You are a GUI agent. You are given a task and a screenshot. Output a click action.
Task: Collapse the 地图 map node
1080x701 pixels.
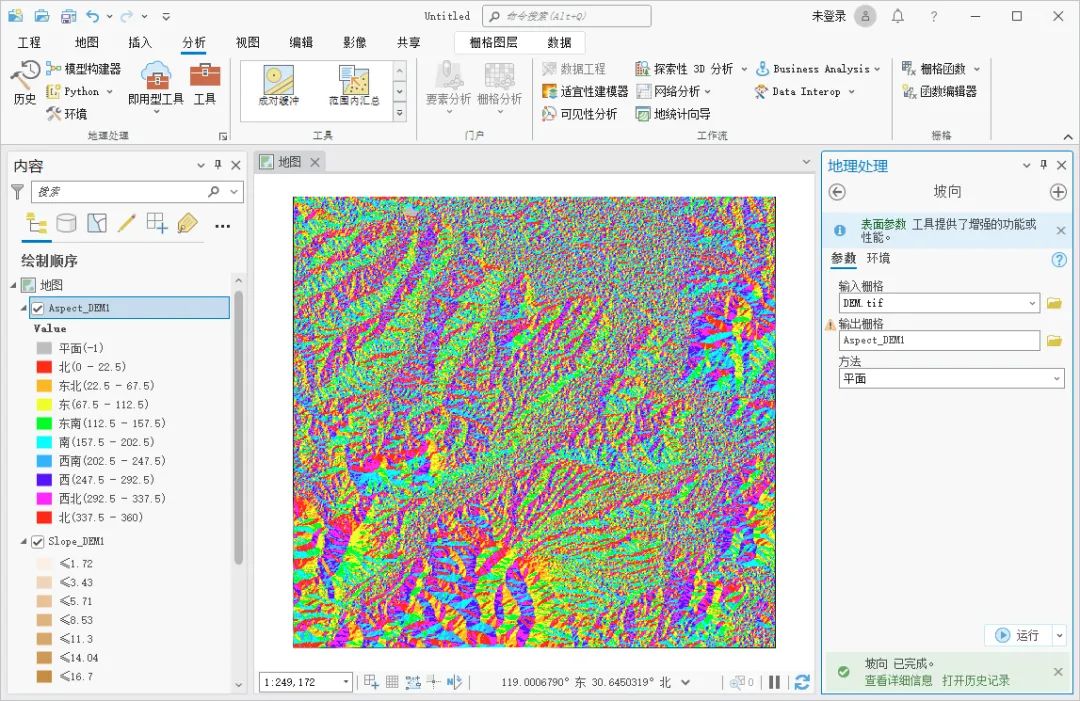14,284
